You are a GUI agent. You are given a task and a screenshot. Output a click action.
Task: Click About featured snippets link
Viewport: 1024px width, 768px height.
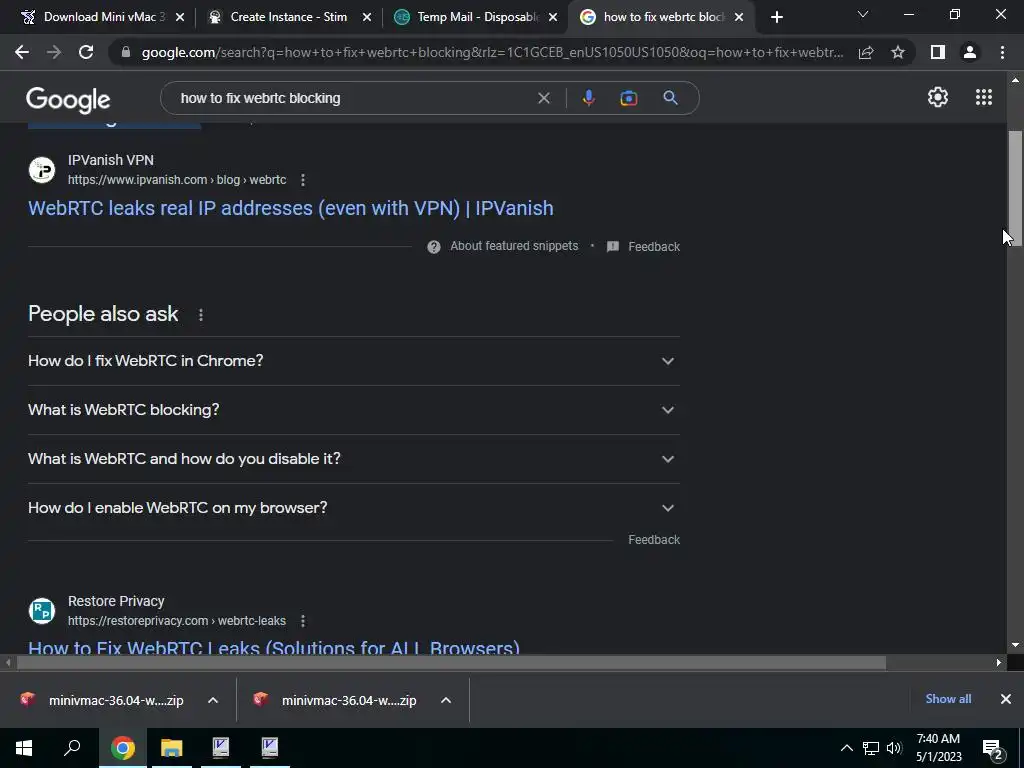pyautogui.click(x=514, y=246)
